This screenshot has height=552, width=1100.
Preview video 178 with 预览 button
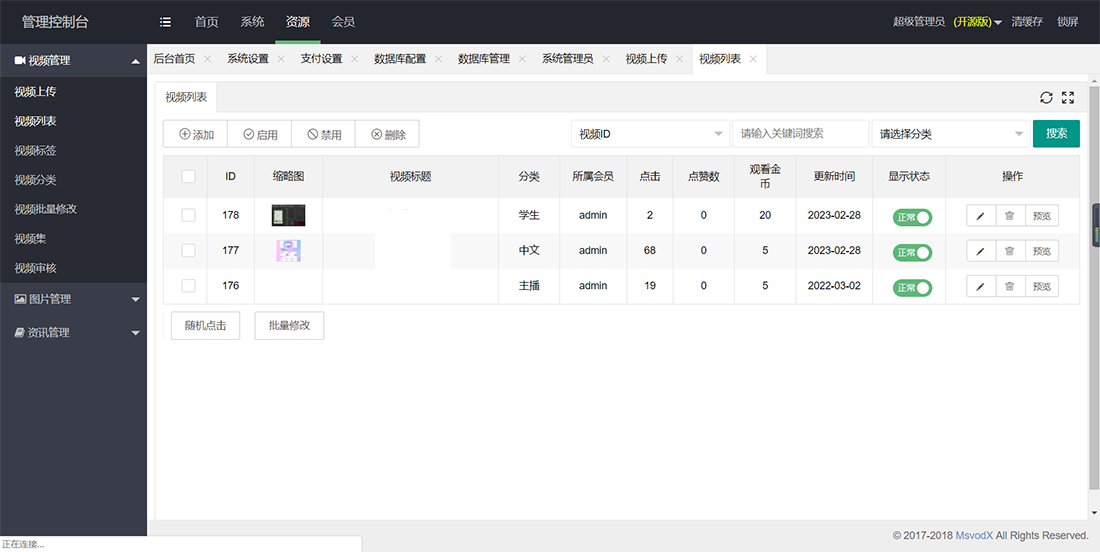[1042, 216]
